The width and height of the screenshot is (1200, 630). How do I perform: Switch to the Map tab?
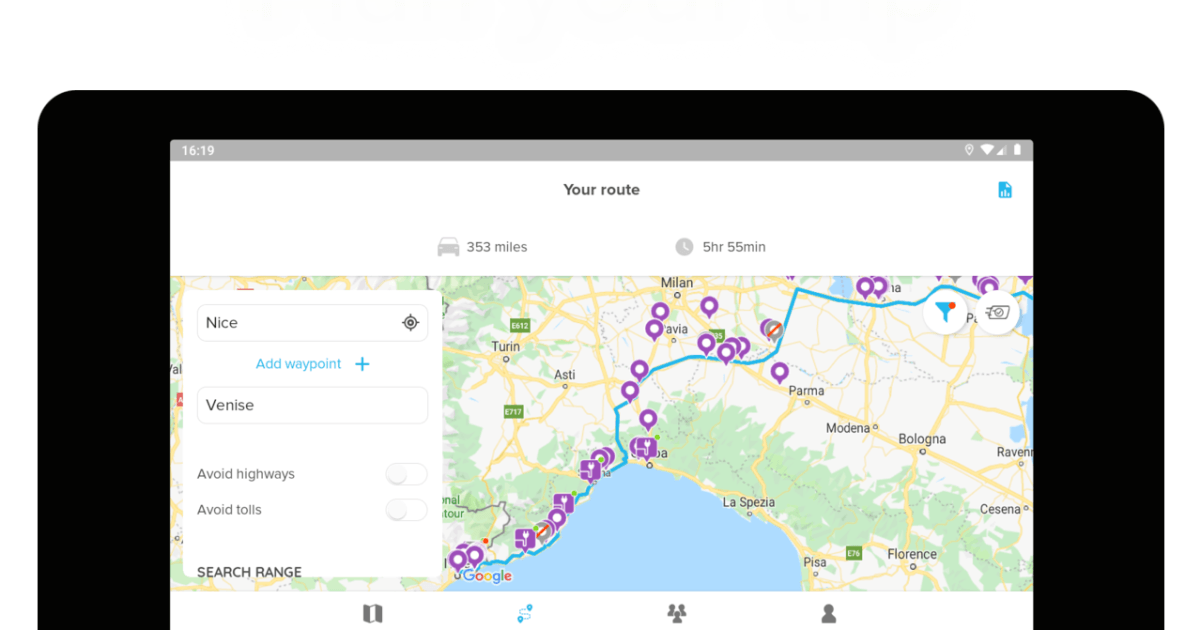click(x=372, y=613)
